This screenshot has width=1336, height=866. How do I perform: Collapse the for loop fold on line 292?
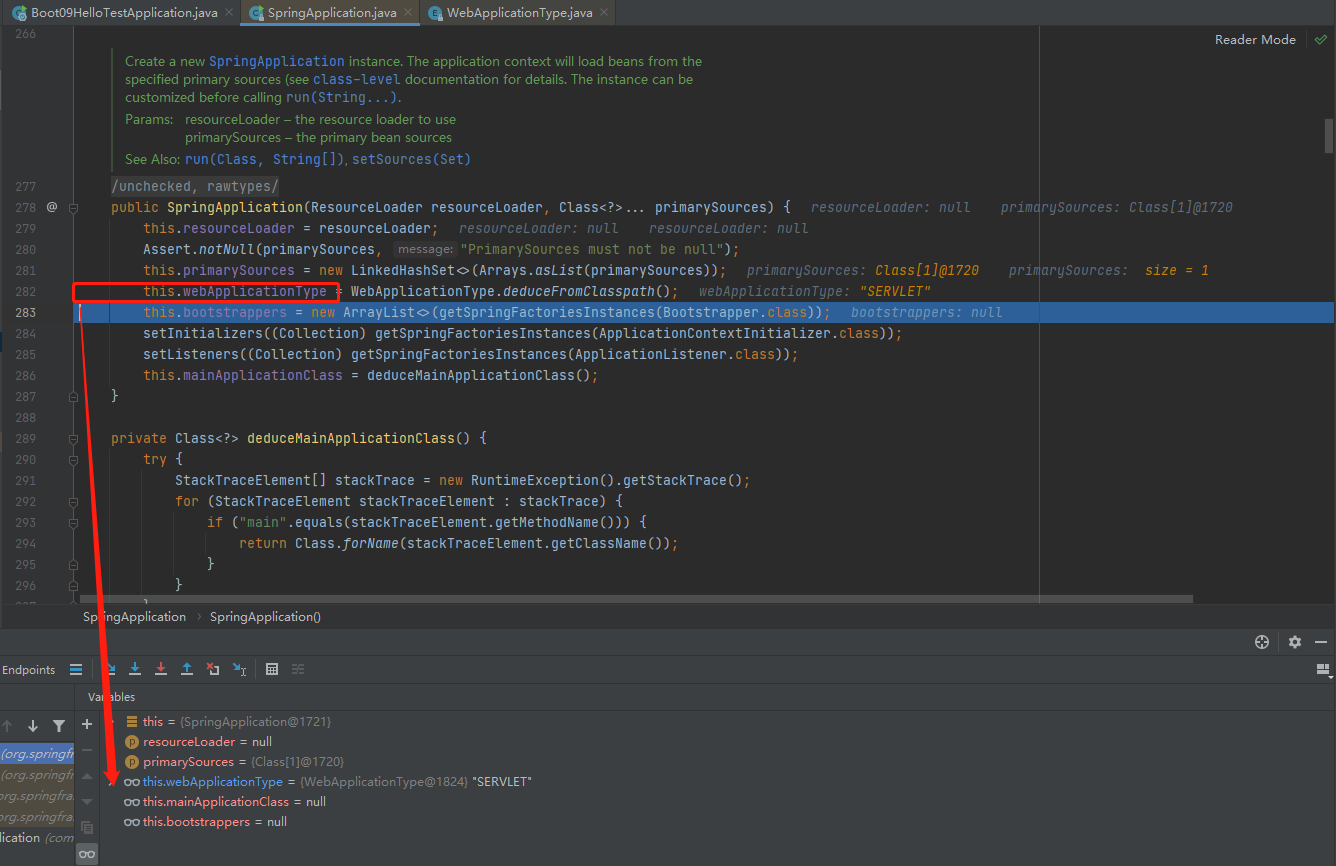pos(73,501)
